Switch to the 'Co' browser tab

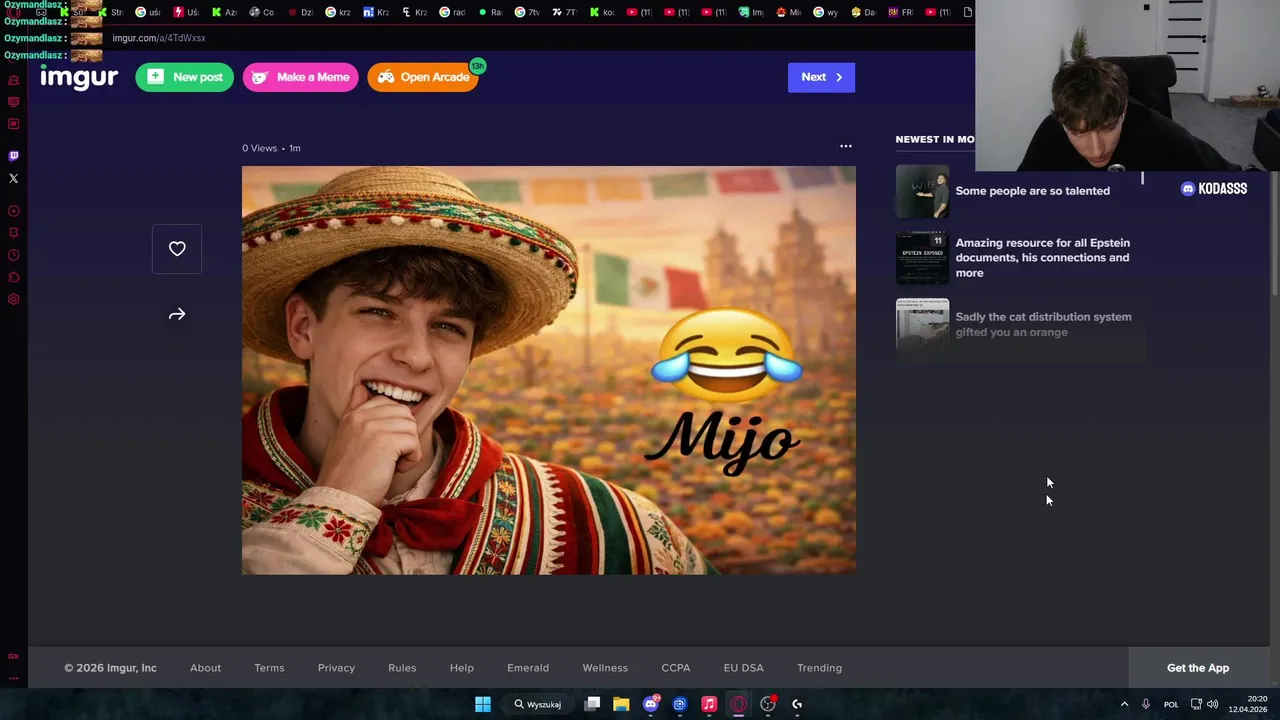(262, 12)
